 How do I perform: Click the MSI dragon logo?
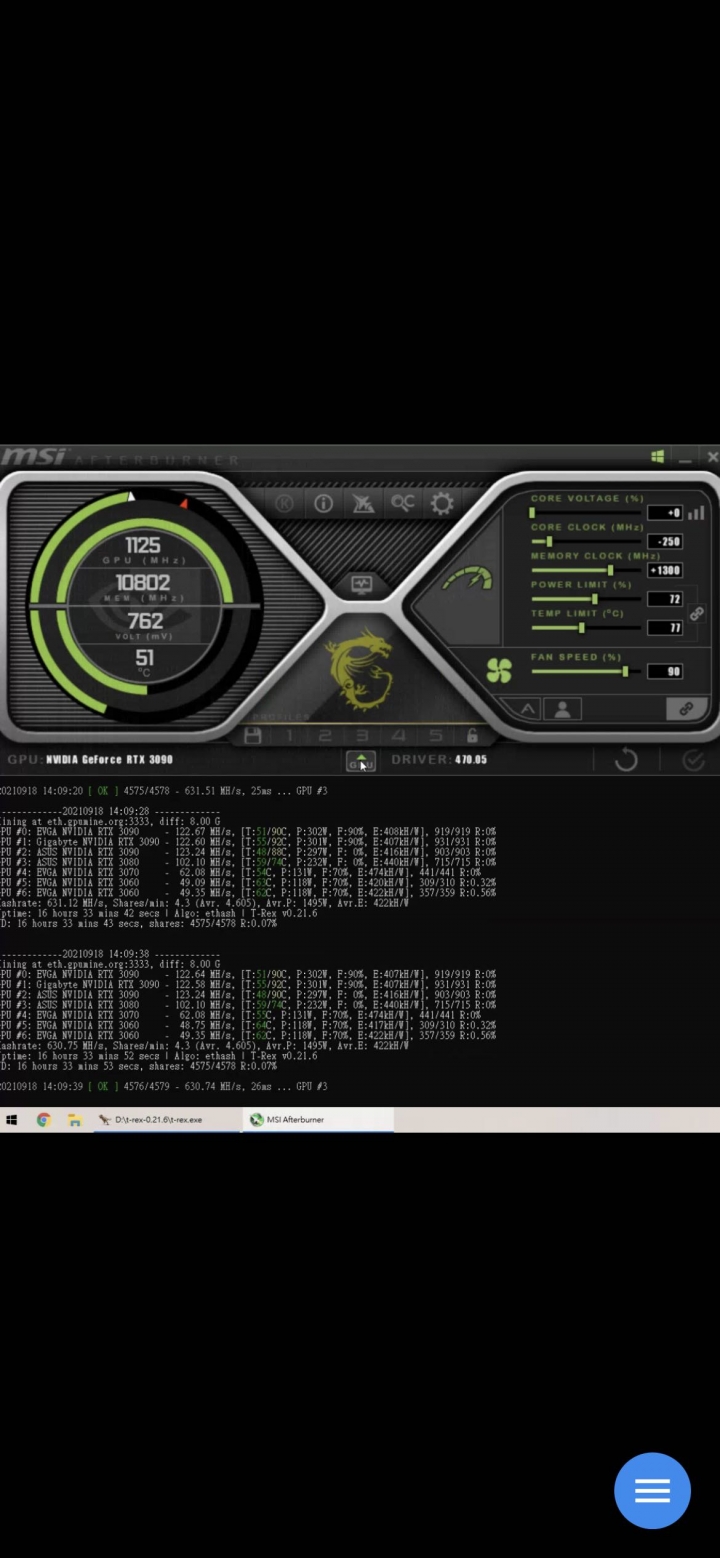point(360,669)
